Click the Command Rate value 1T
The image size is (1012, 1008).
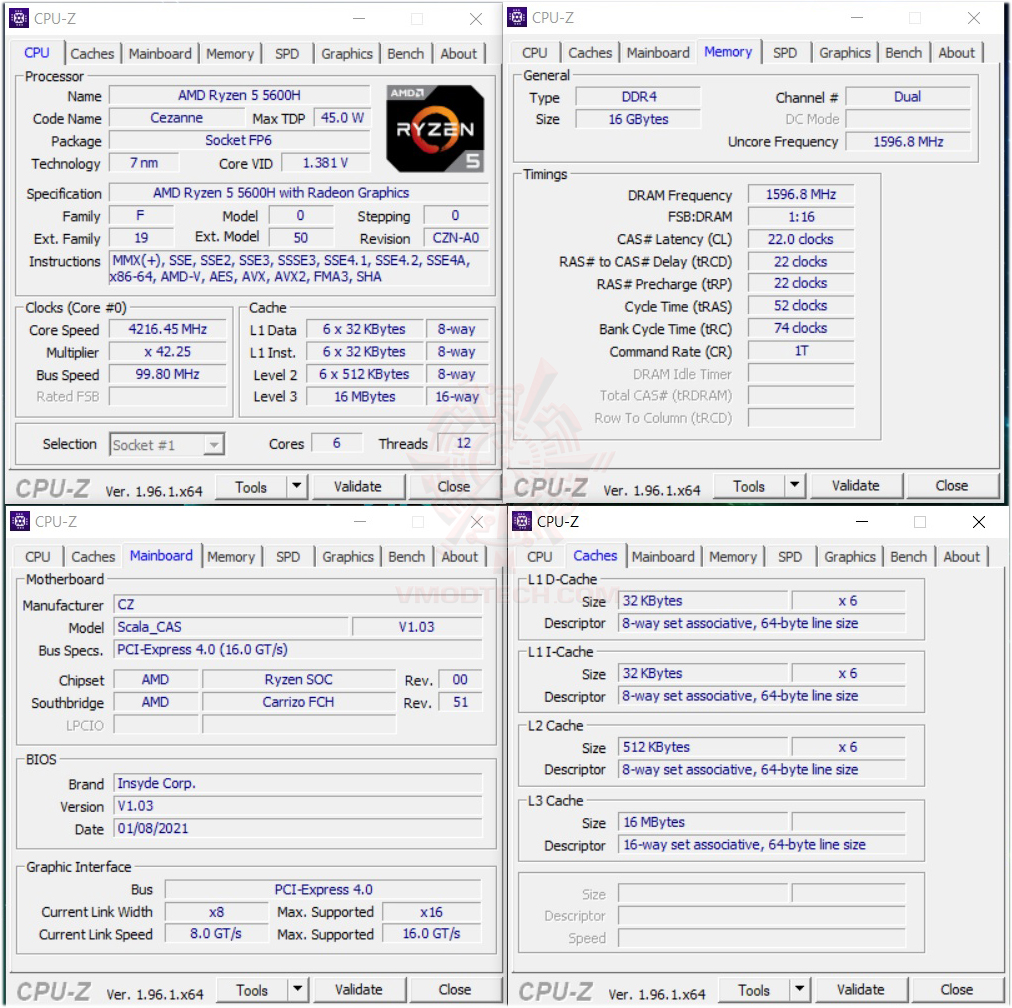[x=801, y=351]
